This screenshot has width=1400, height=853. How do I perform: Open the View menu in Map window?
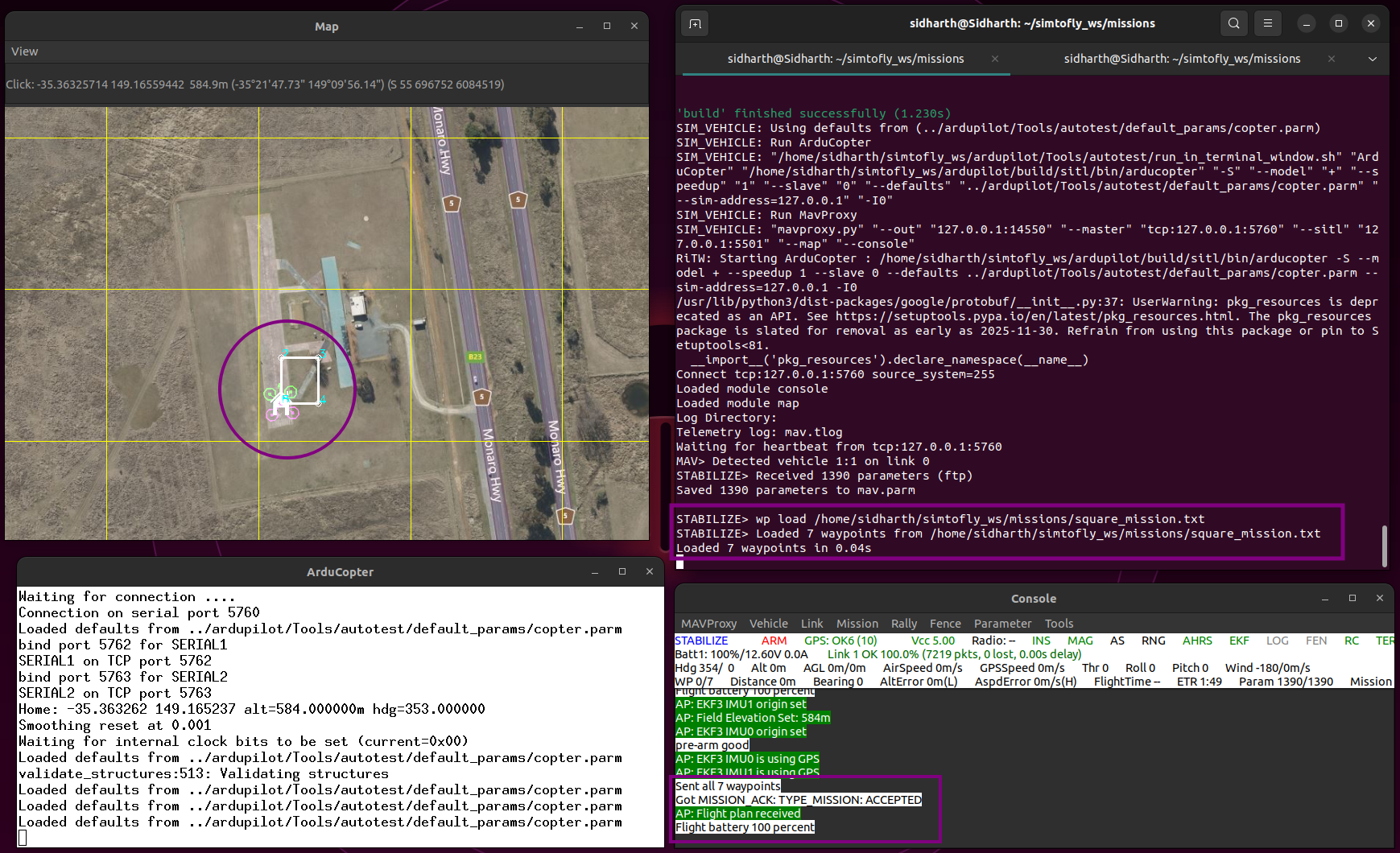click(x=24, y=52)
